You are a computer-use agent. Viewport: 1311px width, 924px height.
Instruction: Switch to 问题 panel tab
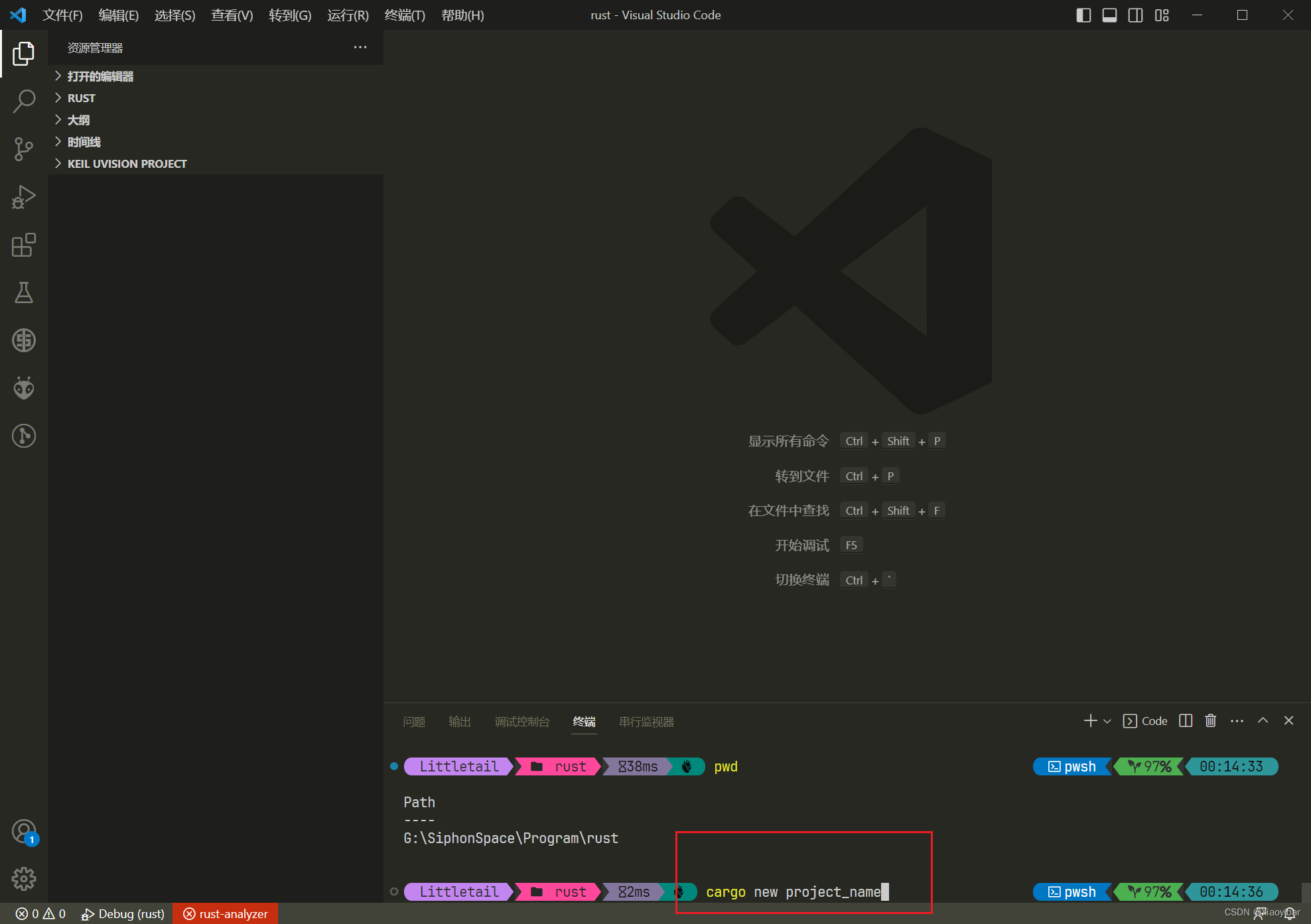[414, 722]
